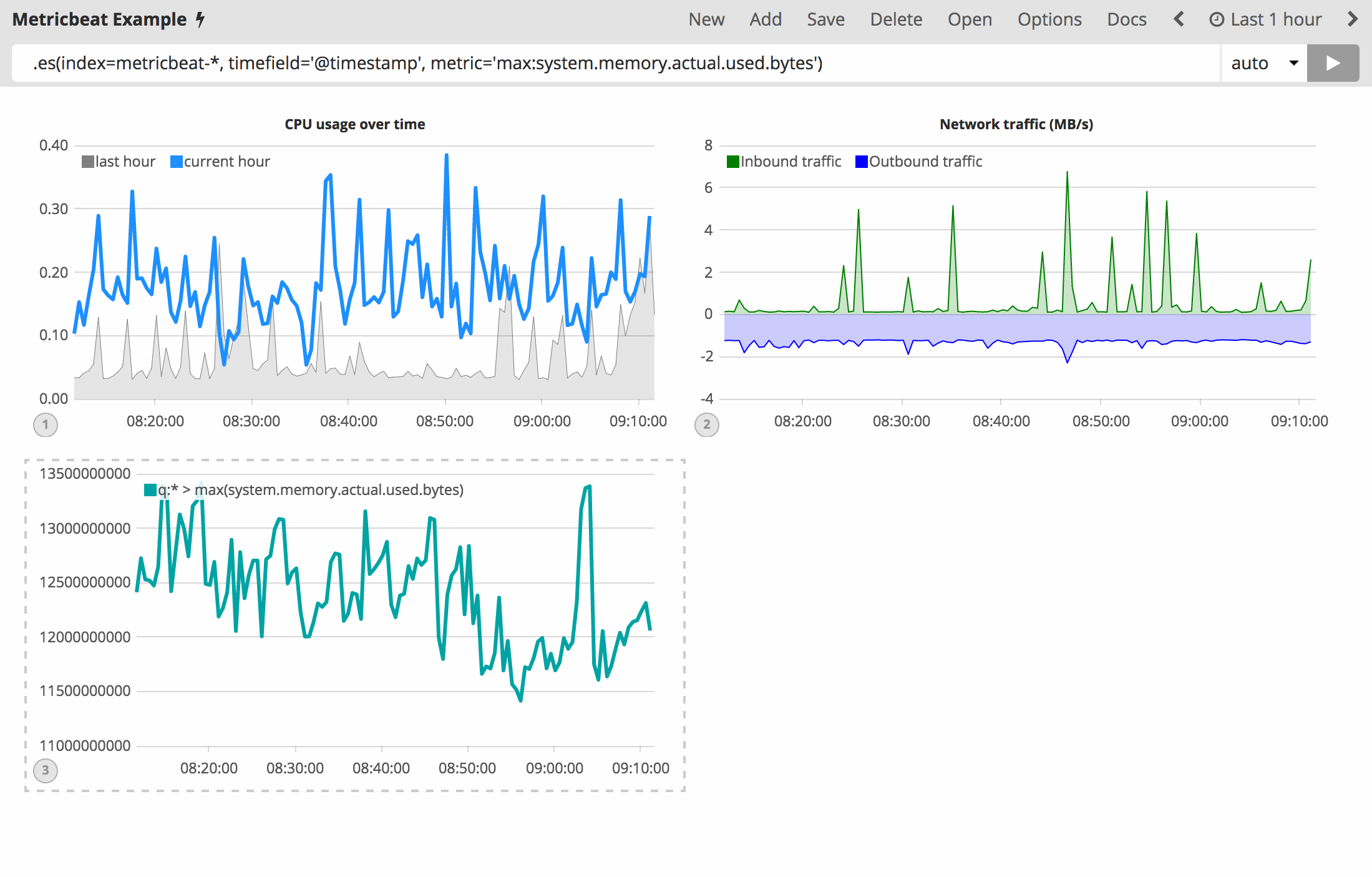Run the expression with the play button
Screen dimensions: 1372x877
click(x=1332, y=63)
